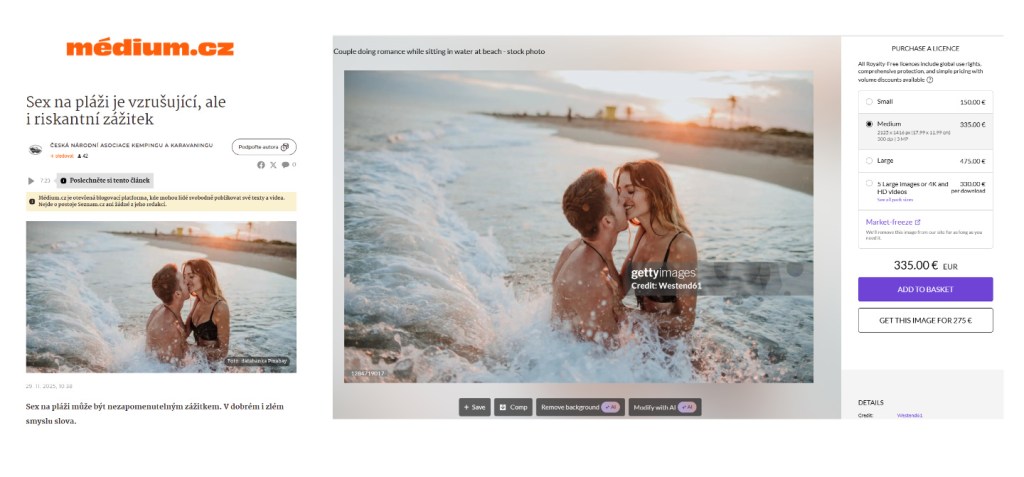The width and height of the screenshot is (1024, 477).
Task: Click the article's beach photo thumbnail
Action: pos(161,296)
